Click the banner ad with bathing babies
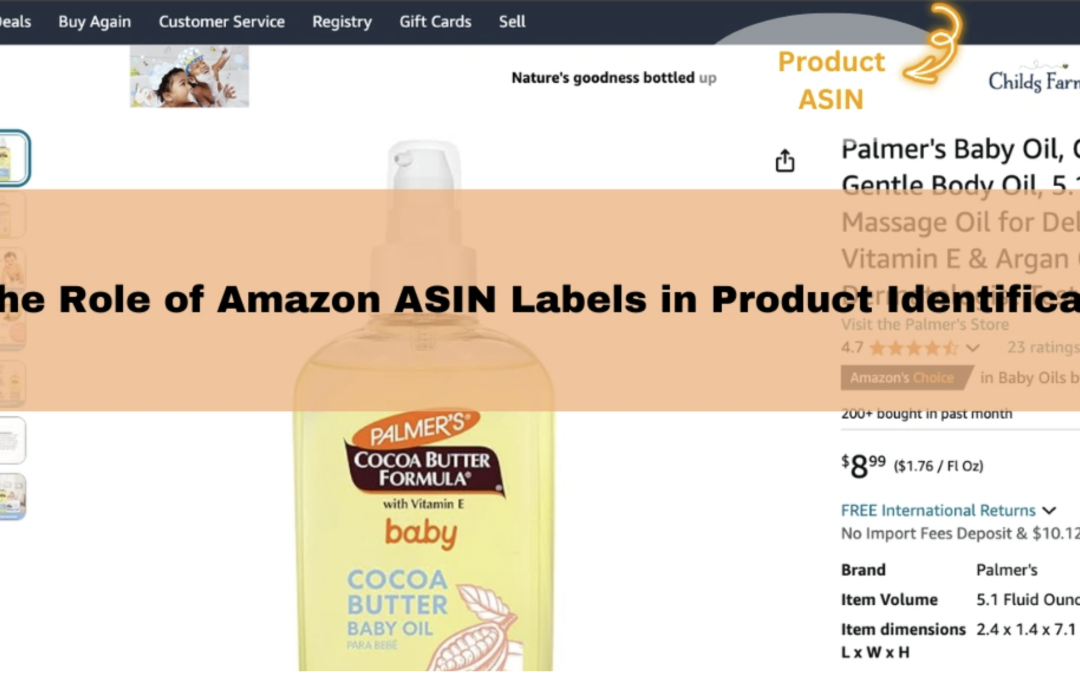Image resolution: width=1080 pixels, height=675 pixels. 189,77
